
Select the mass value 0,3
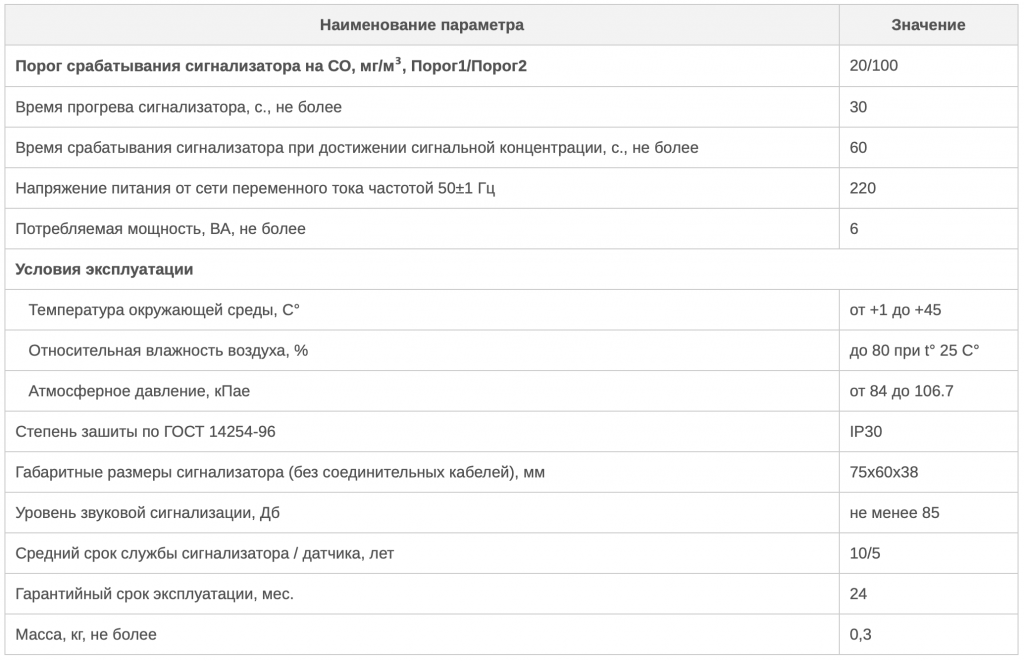click(x=858, y=634)
